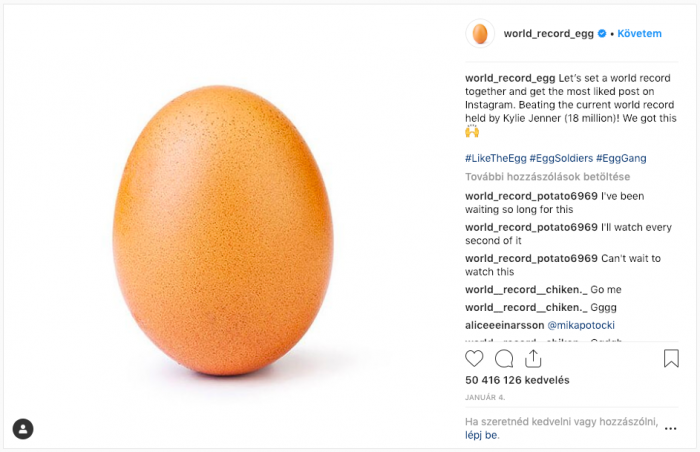The width and height of the screenshot is (700, 452).
Task: Click the comment speech bubble icon
Action: click(x=504, y=358)
